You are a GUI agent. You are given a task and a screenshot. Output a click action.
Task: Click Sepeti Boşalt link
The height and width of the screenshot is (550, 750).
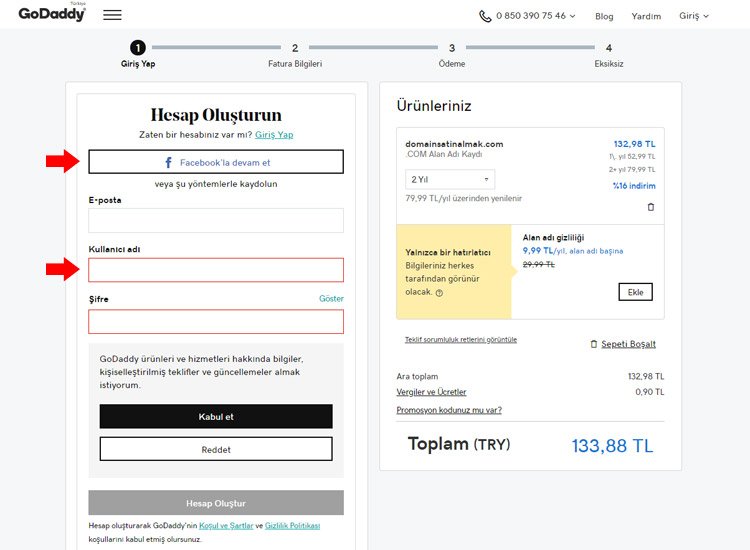click(x=629, y=344)
